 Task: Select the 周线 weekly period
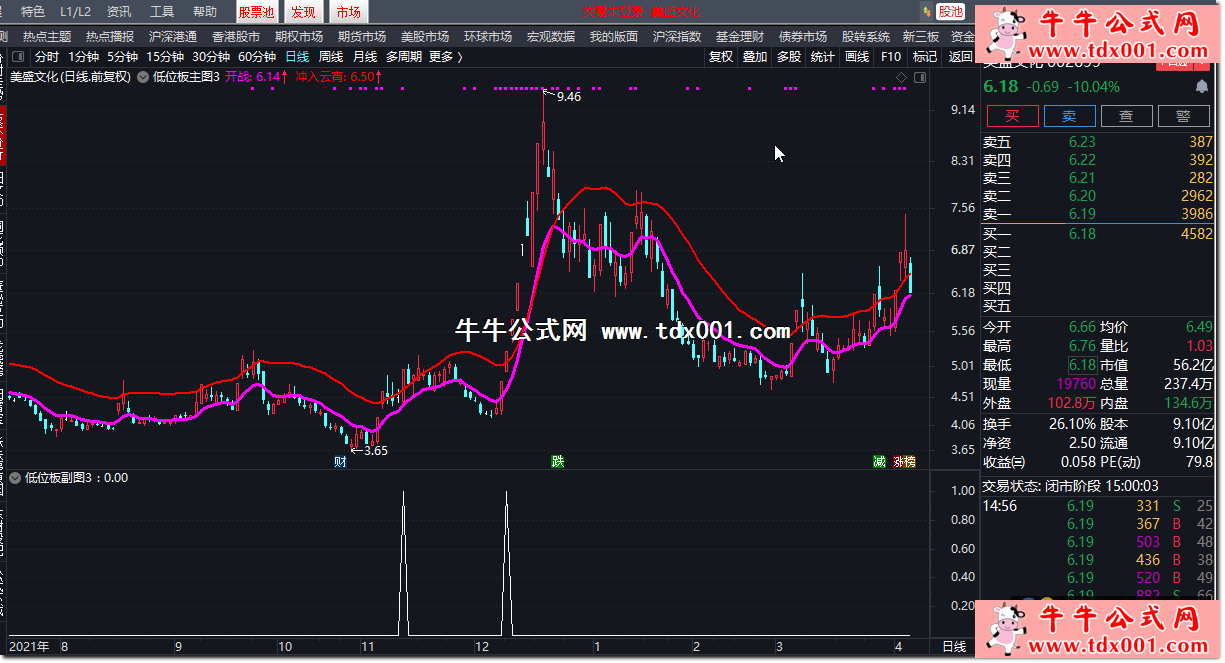click(330, 57)
